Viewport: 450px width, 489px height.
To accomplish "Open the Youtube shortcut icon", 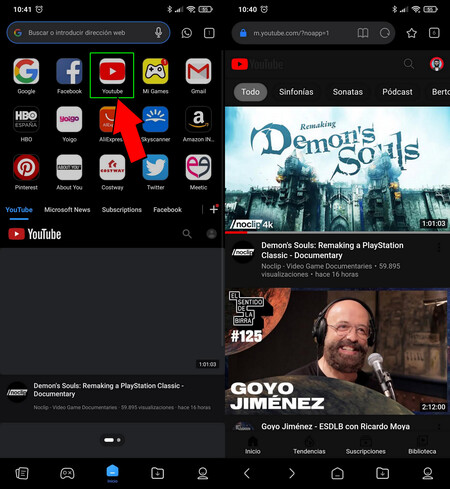I will [112, 71].
